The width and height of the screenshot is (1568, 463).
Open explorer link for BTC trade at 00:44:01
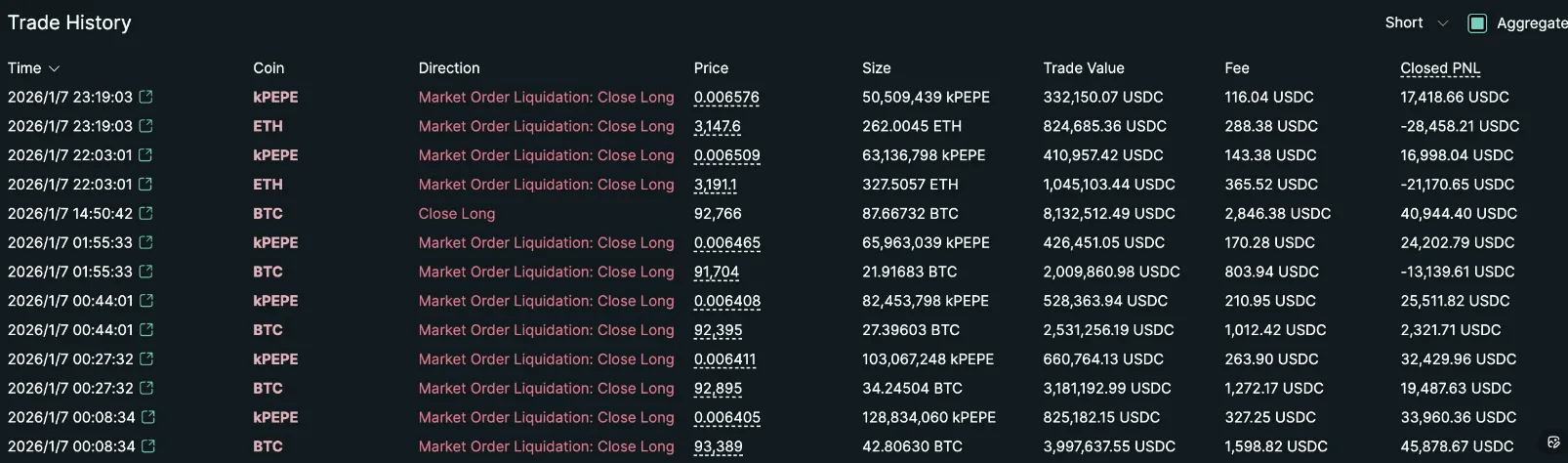coord(146,330)
